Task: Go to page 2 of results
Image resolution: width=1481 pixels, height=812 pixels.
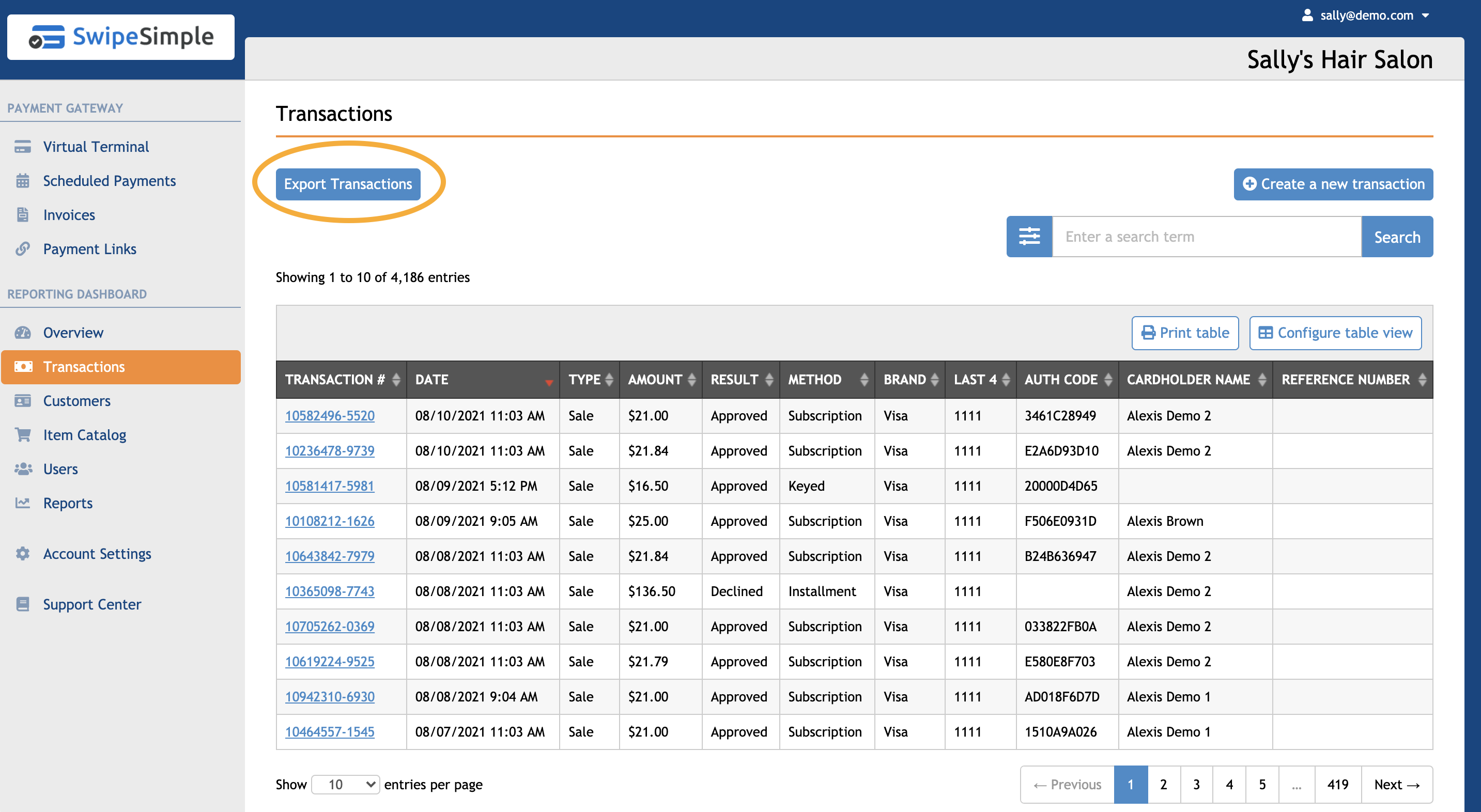Action: (1164, 785)
